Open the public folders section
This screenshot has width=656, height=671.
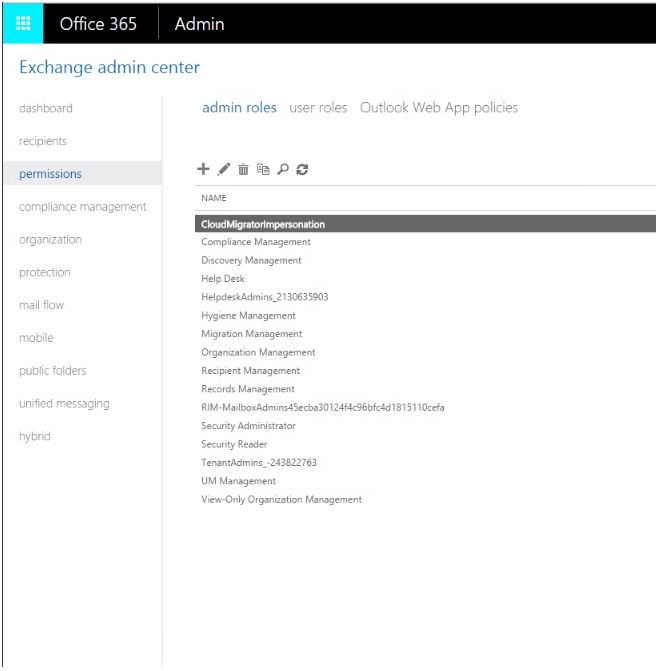point(53,371)
